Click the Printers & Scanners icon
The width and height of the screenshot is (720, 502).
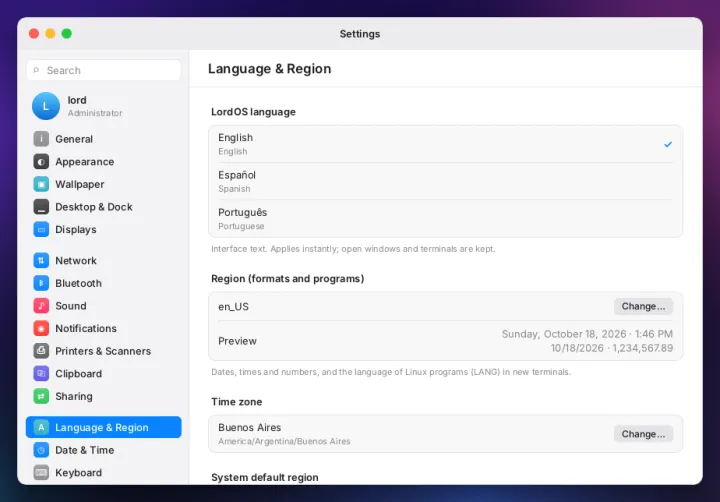(x=41, y=351)
